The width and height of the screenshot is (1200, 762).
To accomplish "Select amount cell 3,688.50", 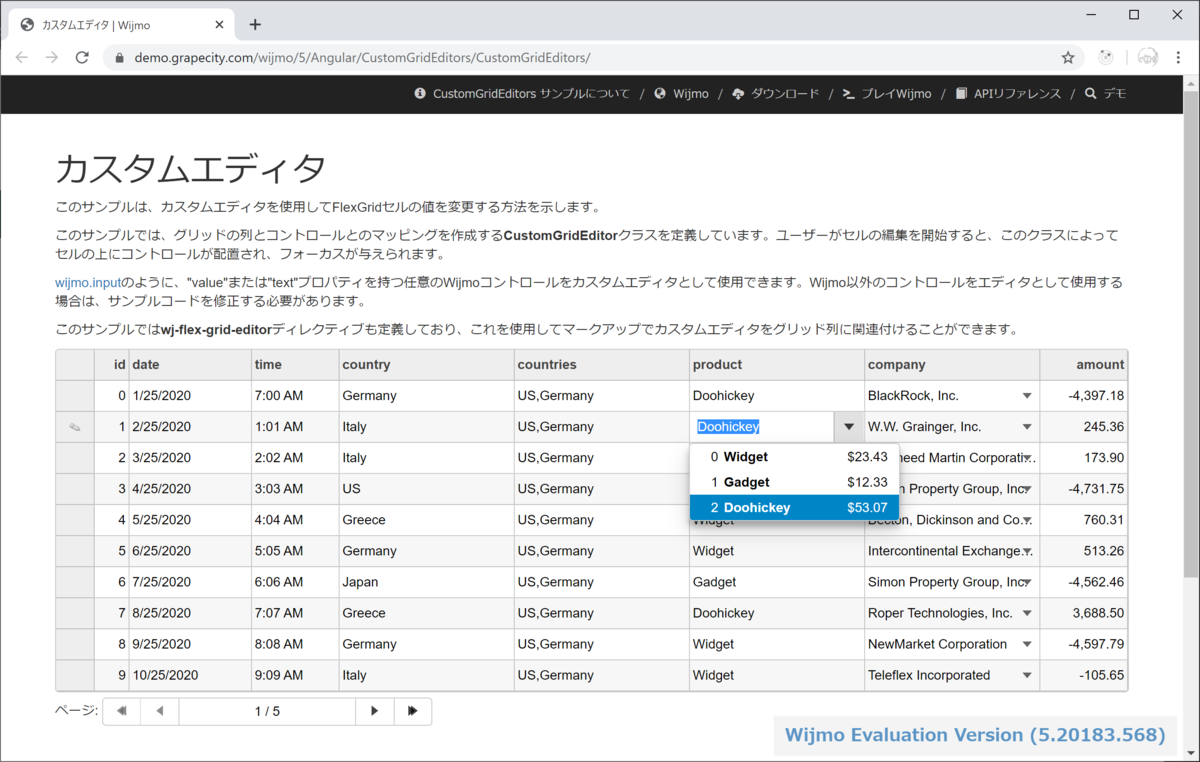I will [1084, 613].
